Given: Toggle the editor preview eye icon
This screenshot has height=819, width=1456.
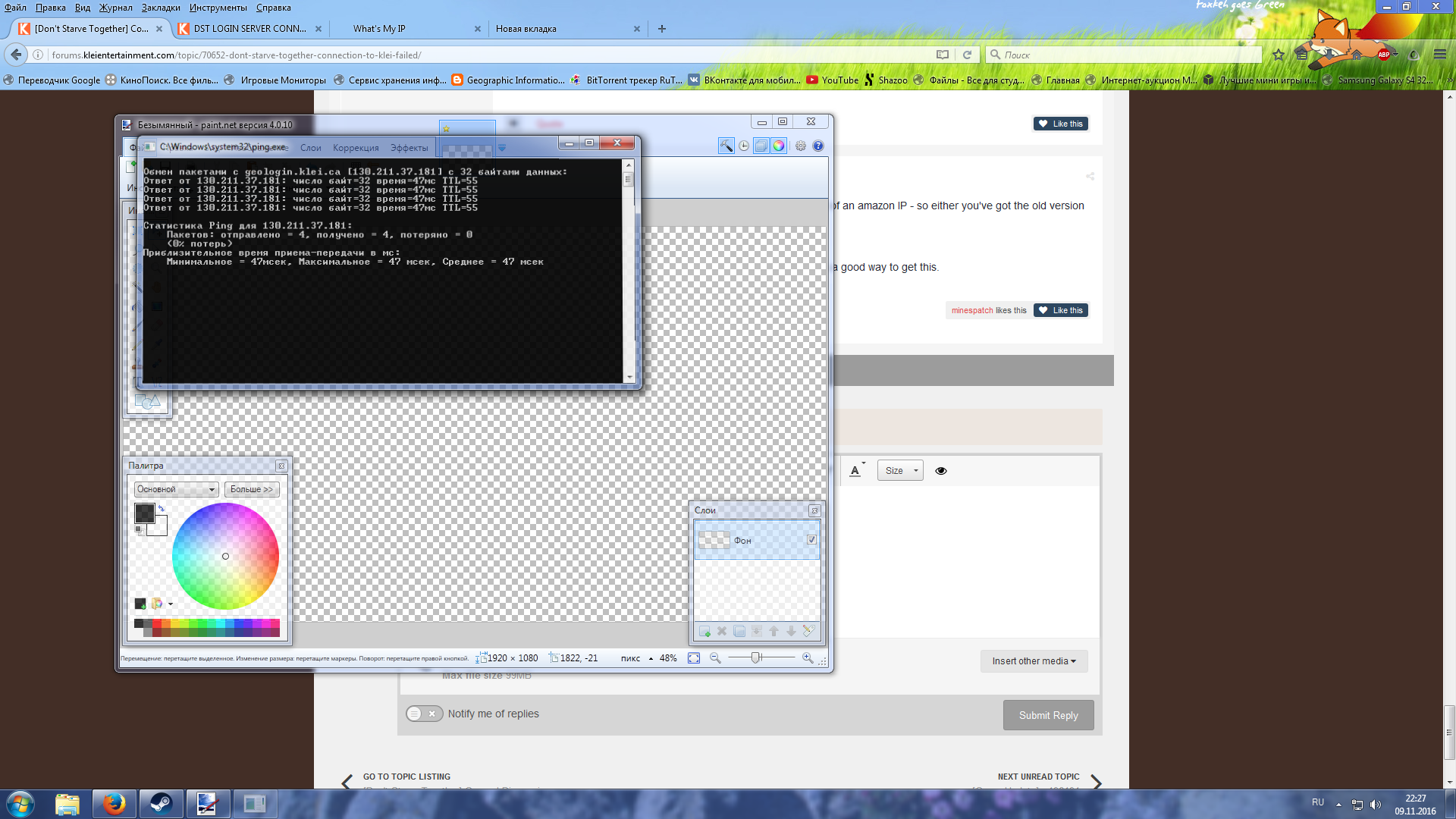Looking at the screenshot, I should coord(941,471).
